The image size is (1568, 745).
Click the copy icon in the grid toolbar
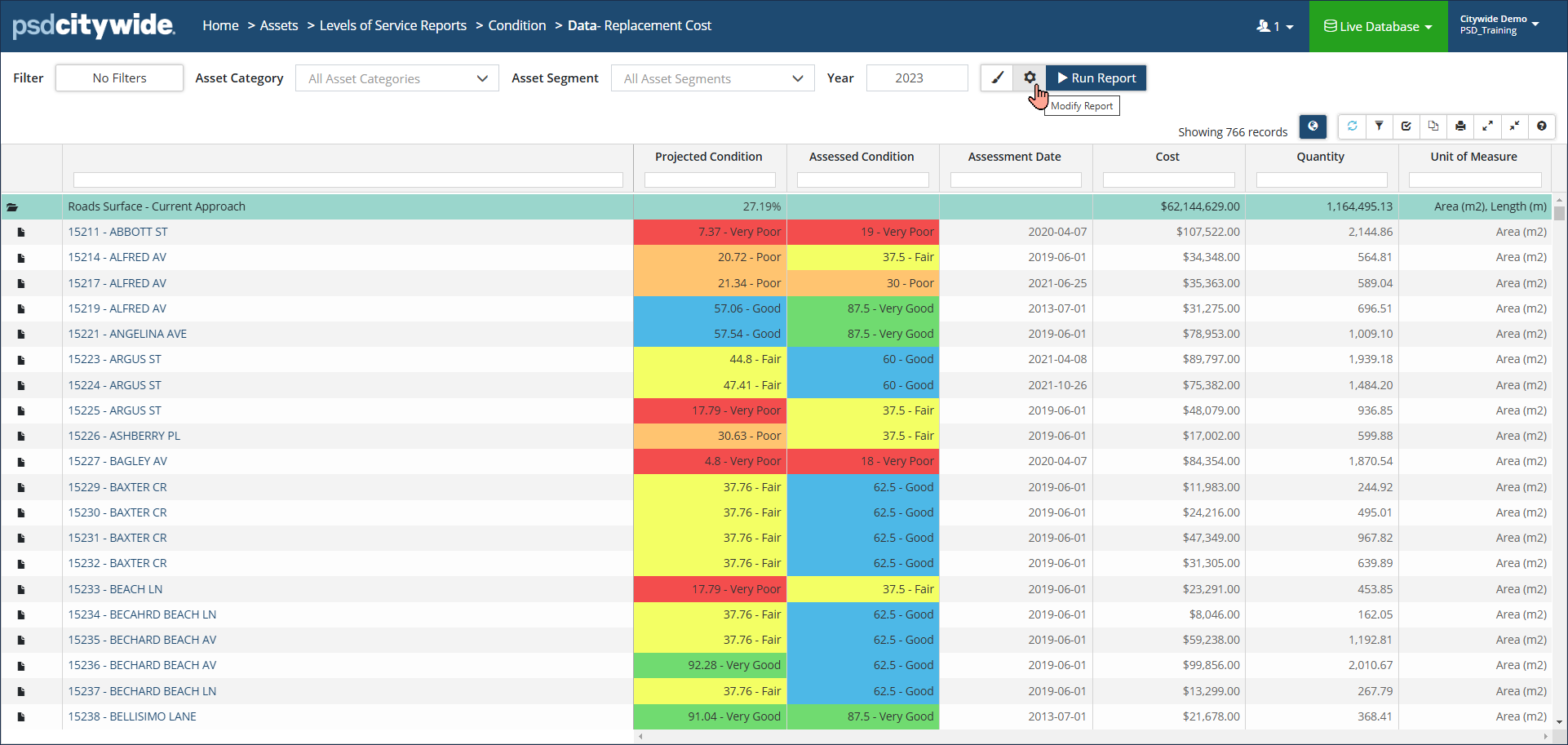click(x=1433, y=126)
